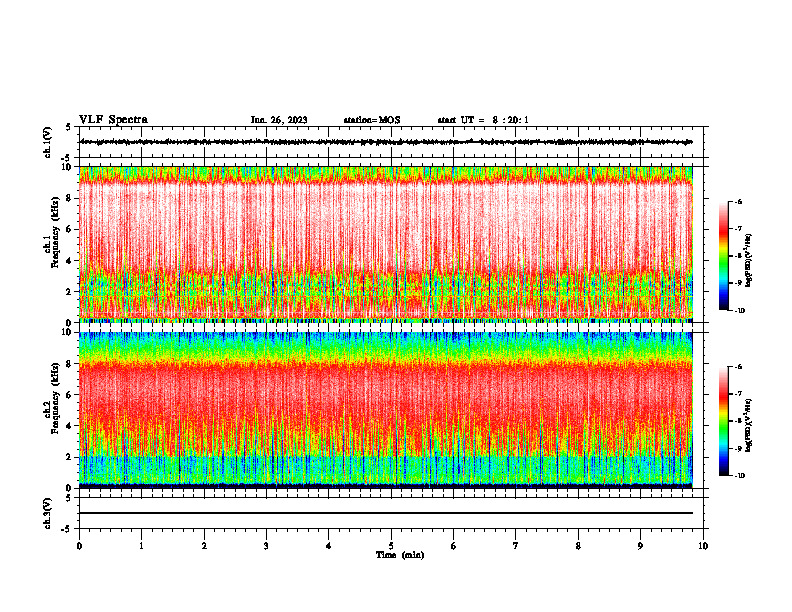
Task: Select the date text 'Jan. 26, 2023'
Action: pyautogui.click(x=279, y=120)
